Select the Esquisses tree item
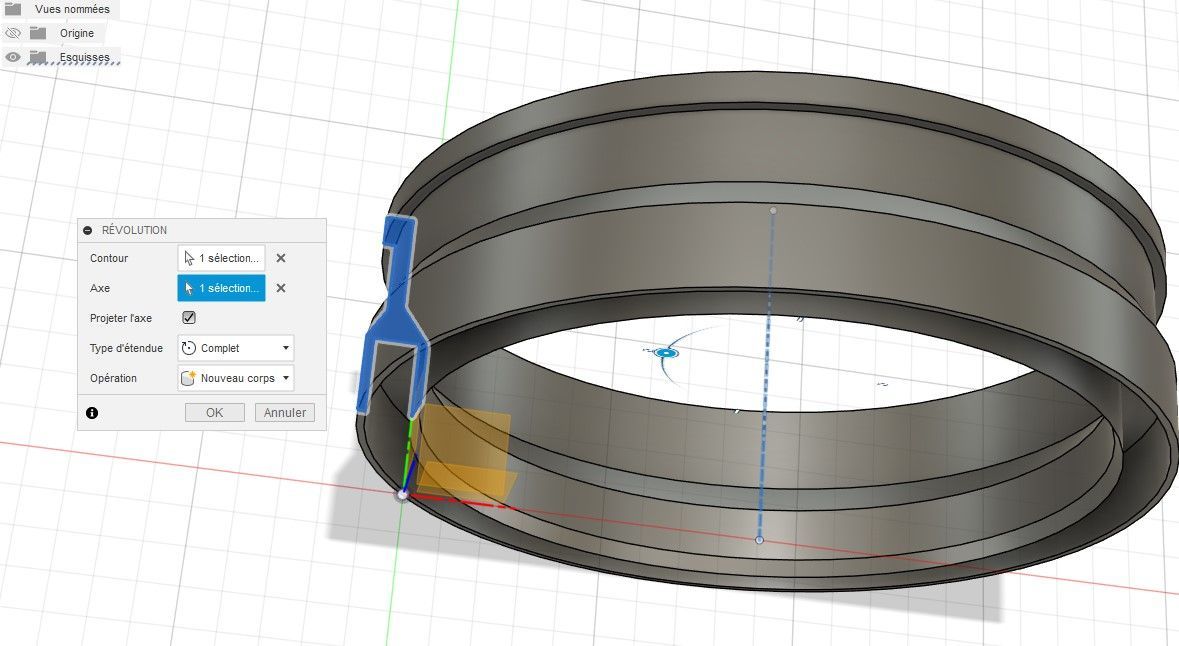The height and width of the screenshot is (646, 1179). coord(84,57)
